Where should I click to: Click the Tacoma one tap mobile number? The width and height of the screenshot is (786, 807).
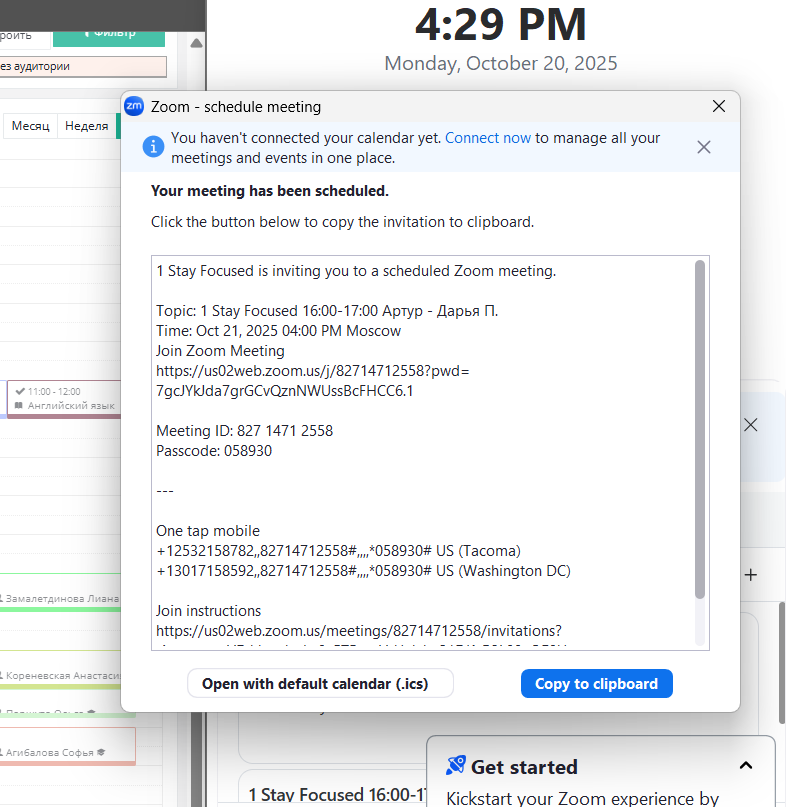tap(338, 551)
